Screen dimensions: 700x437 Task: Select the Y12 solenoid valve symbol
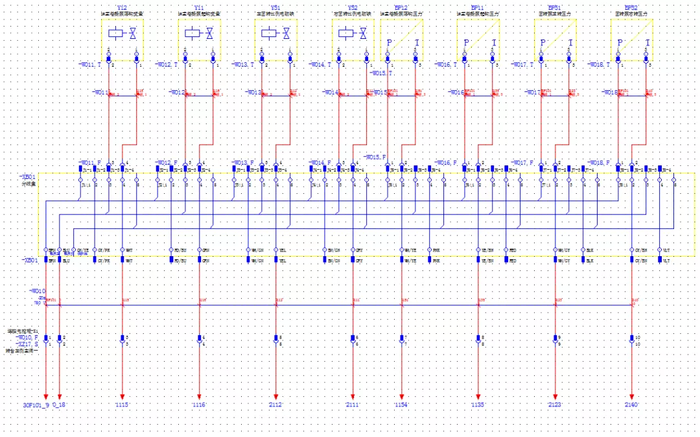pos(123,35)
